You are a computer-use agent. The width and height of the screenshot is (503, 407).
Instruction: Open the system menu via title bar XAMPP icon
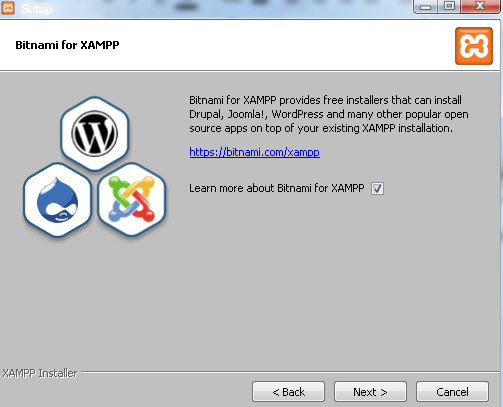pos(8,8)
